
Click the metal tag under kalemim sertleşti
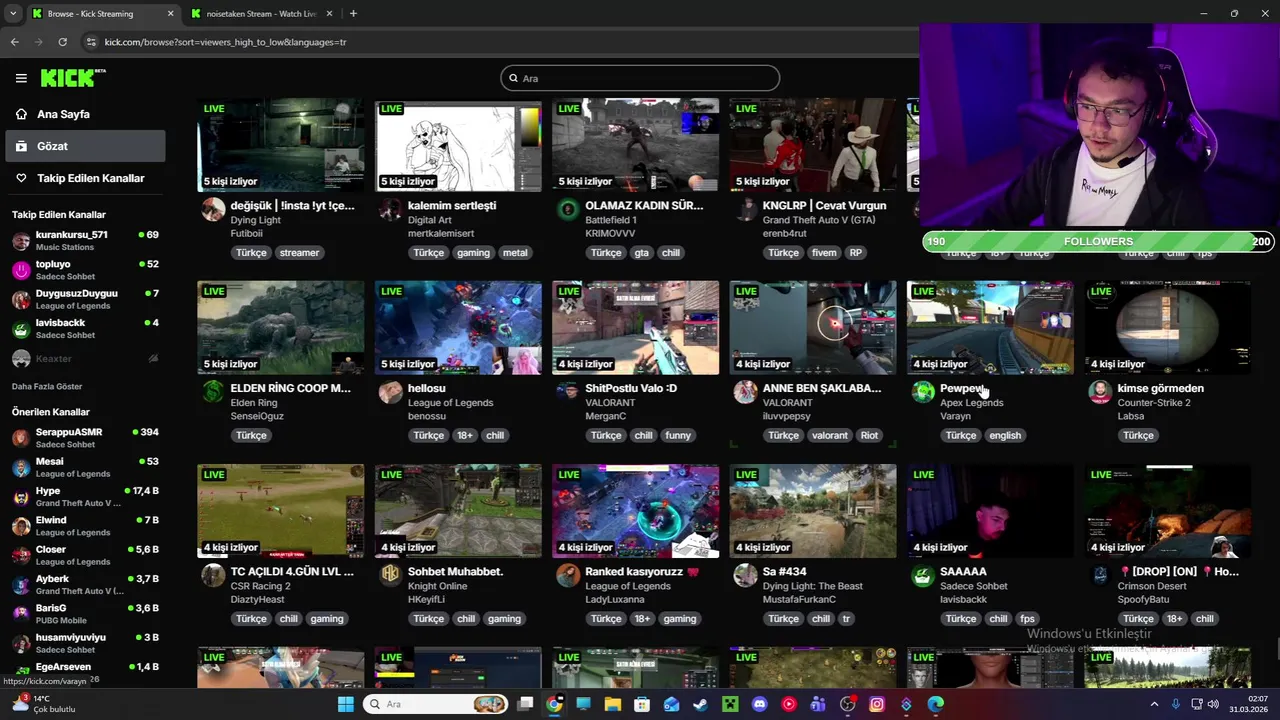pyautogui.click(x=515, y=253)
